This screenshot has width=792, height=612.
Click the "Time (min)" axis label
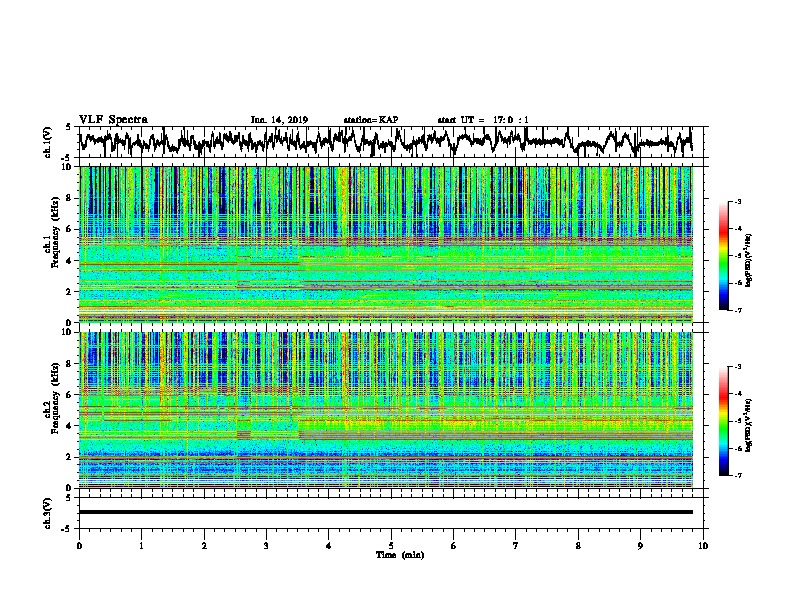(x=400, y=555)
